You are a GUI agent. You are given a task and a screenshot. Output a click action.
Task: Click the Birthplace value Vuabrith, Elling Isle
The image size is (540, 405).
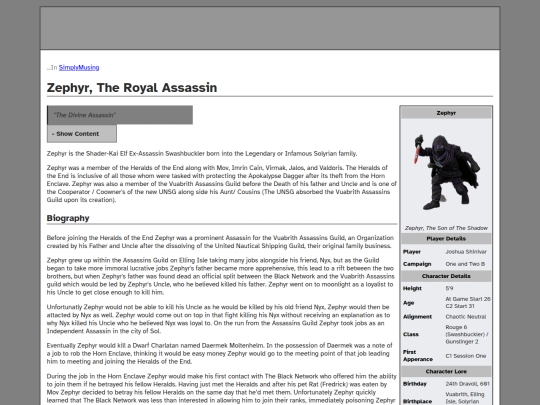(x=465, y=398)
